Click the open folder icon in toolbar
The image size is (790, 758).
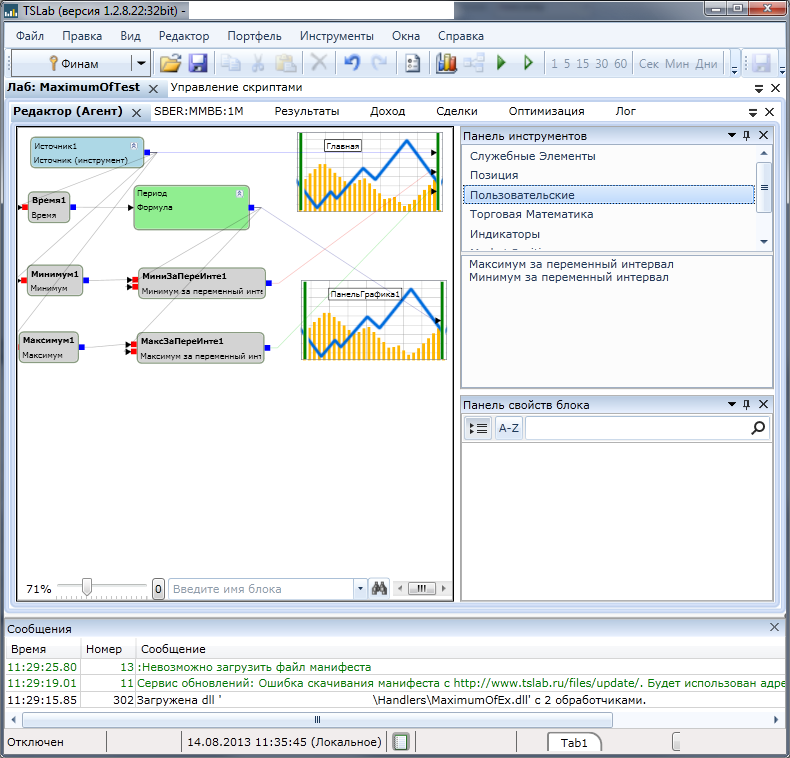pyautogui.click(x=171, y=63)
